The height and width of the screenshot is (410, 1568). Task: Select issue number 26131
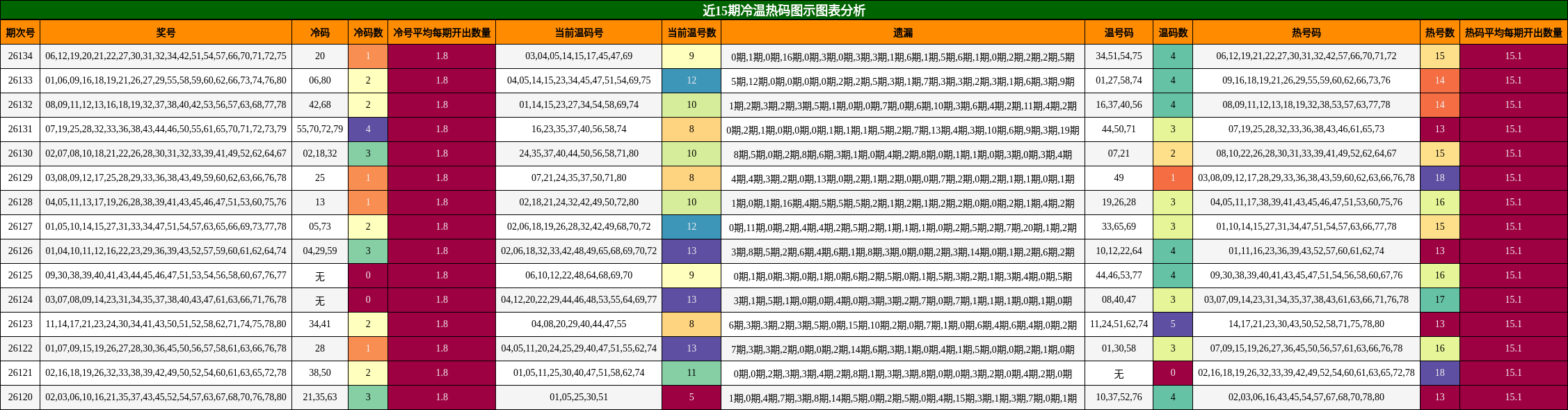click(x=20, y=129)
